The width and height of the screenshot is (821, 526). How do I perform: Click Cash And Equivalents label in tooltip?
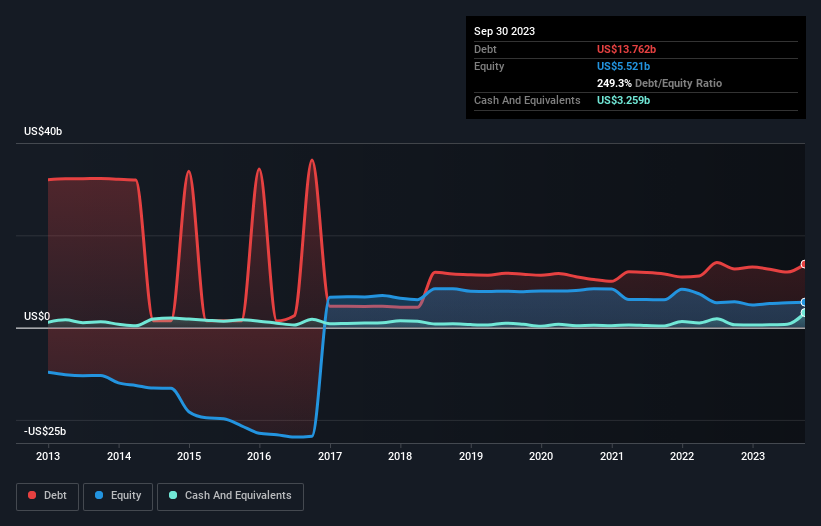[x=527, y=100]
